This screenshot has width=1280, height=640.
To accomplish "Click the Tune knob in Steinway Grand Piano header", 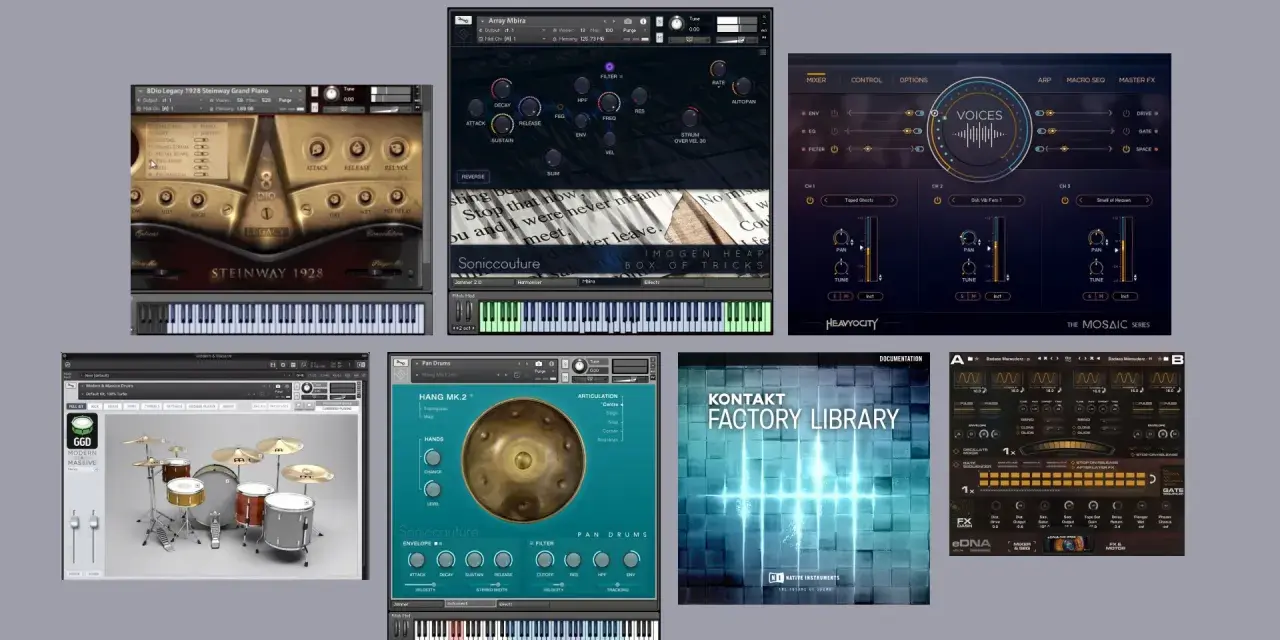I will click(331, 94).
